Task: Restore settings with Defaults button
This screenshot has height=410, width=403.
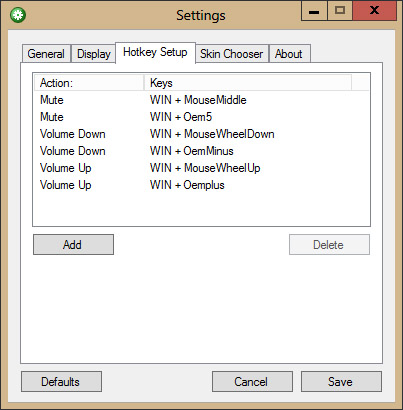Action: [61, 382]
